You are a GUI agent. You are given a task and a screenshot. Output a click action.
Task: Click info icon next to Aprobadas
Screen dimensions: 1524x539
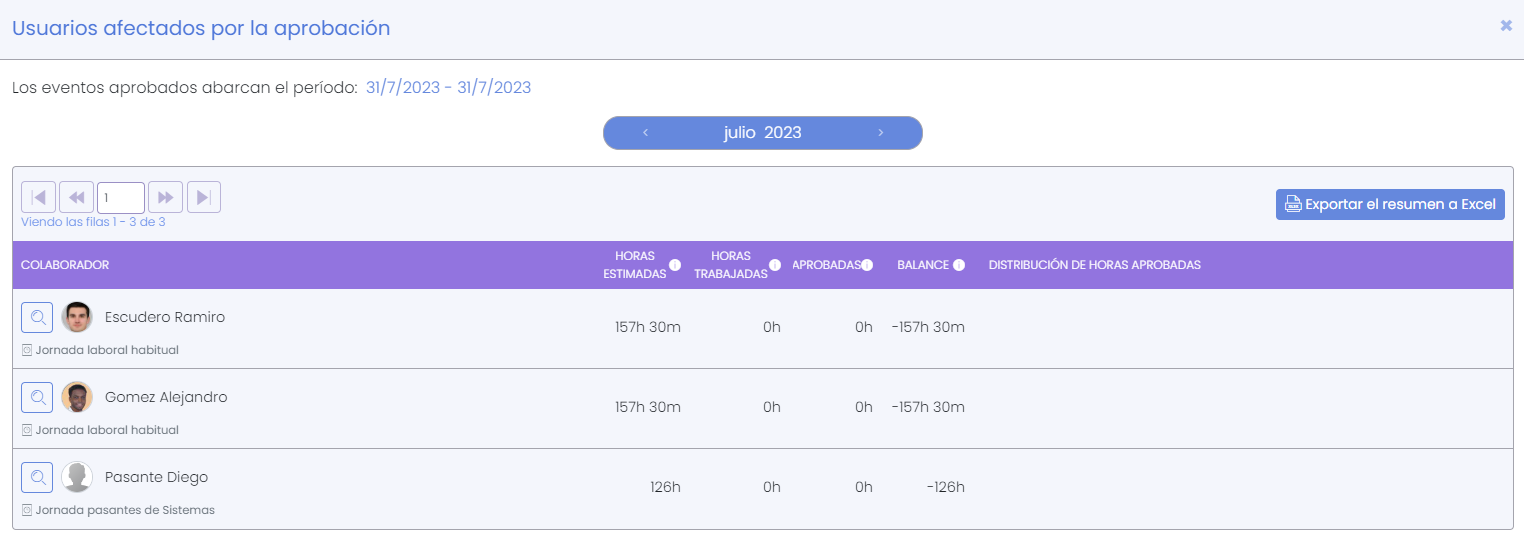pyautogui.click(x=867, y=265)
